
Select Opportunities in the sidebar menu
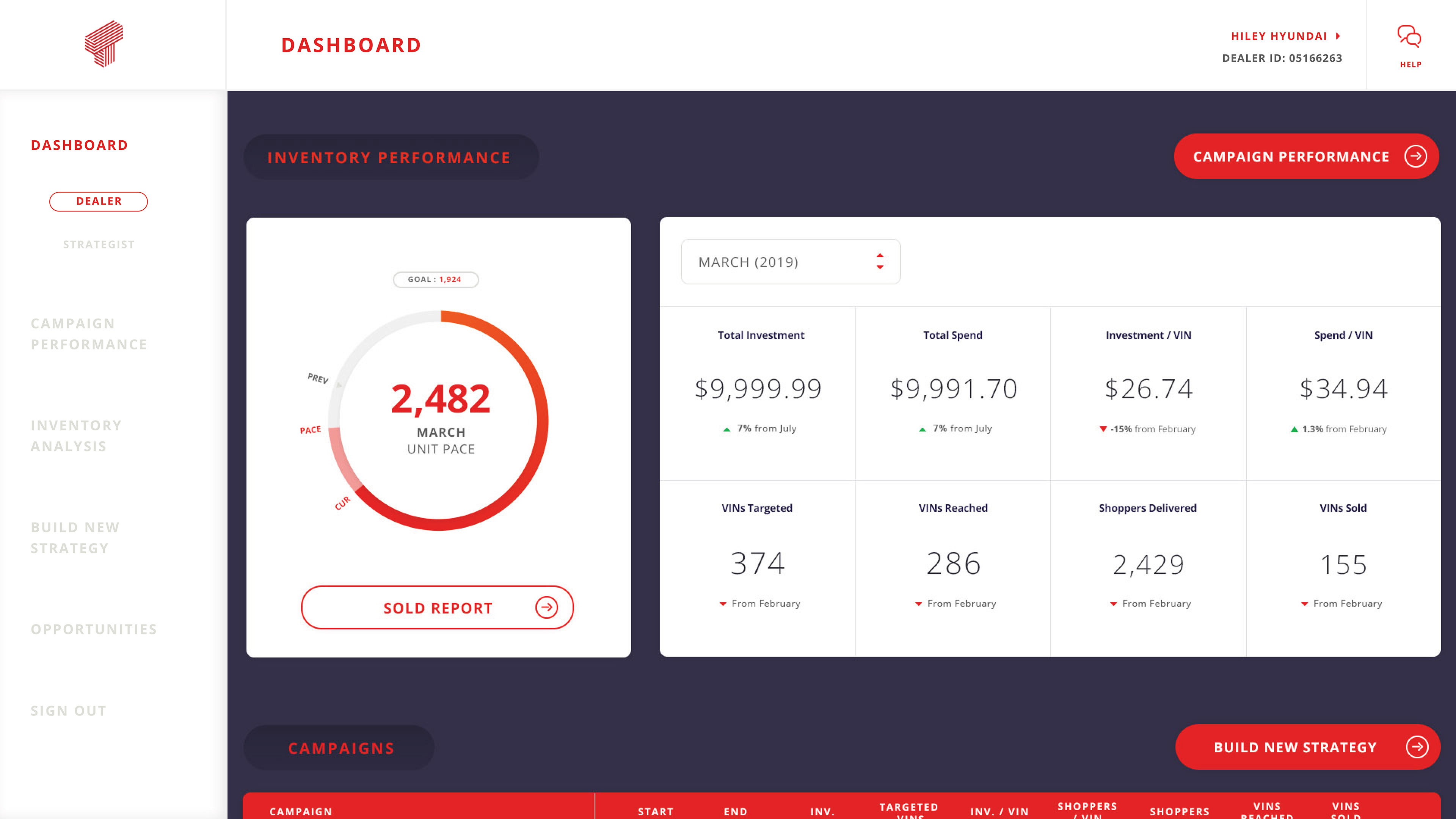tap(94, 629)
